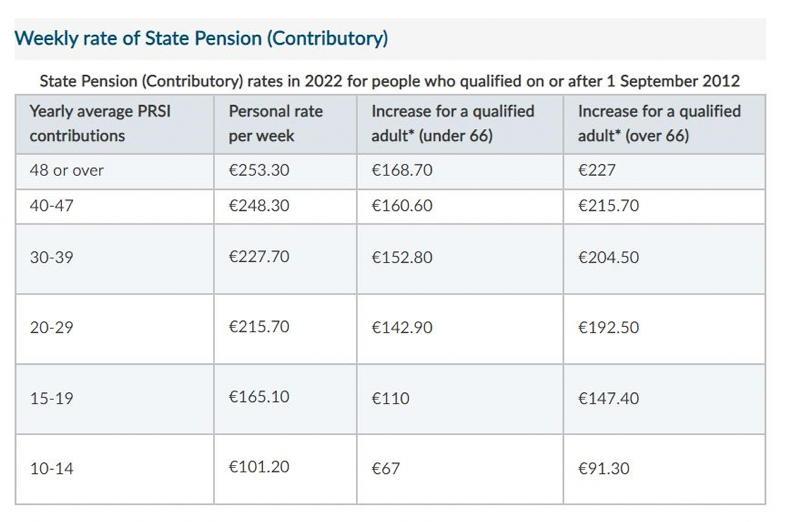Click the "qualified adult* (over 66)" column header
The height and width of the screenshot is (522, 790).
(659, 123)
